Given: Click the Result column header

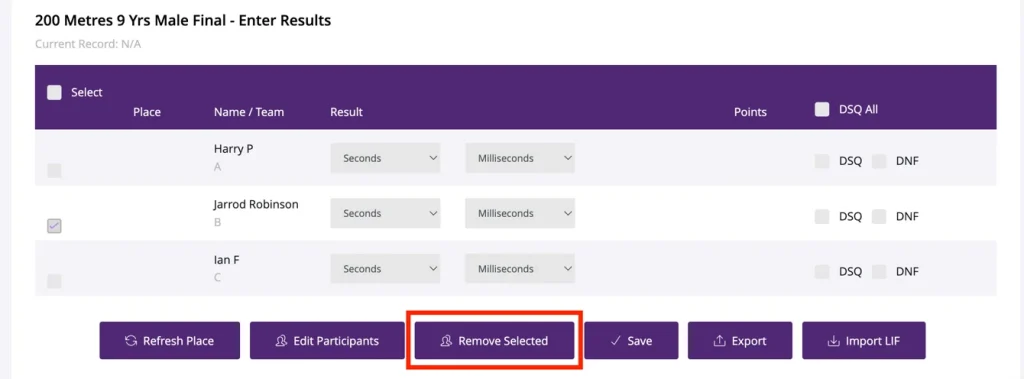Looking at the screenshot, I should (346, 112).
